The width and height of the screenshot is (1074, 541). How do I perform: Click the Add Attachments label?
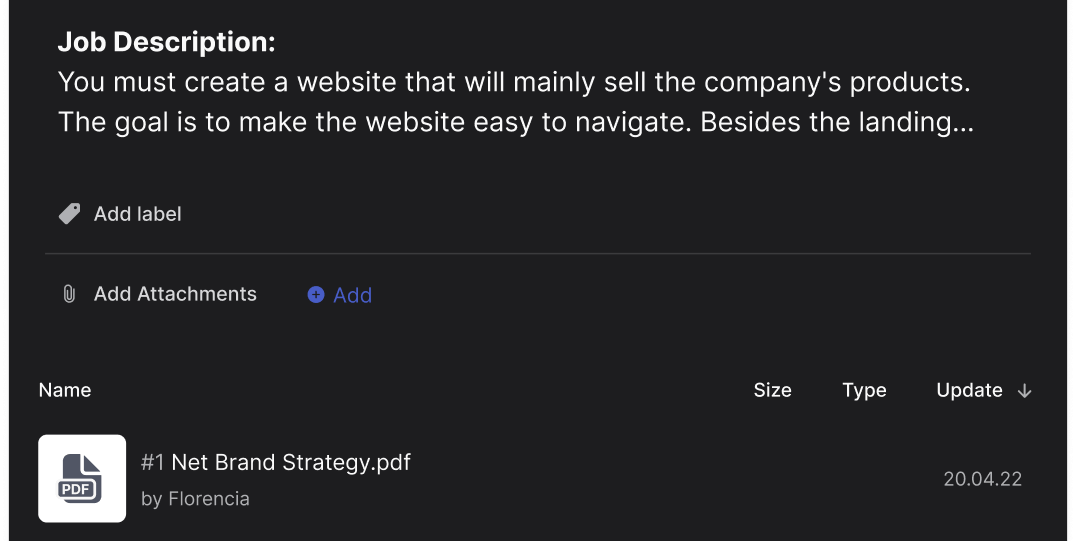coord(175,294)
